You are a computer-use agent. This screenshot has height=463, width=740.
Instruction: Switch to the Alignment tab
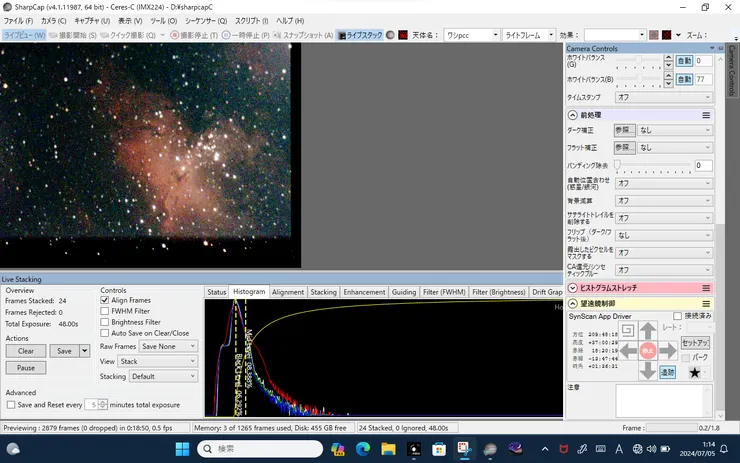(288, 292)
